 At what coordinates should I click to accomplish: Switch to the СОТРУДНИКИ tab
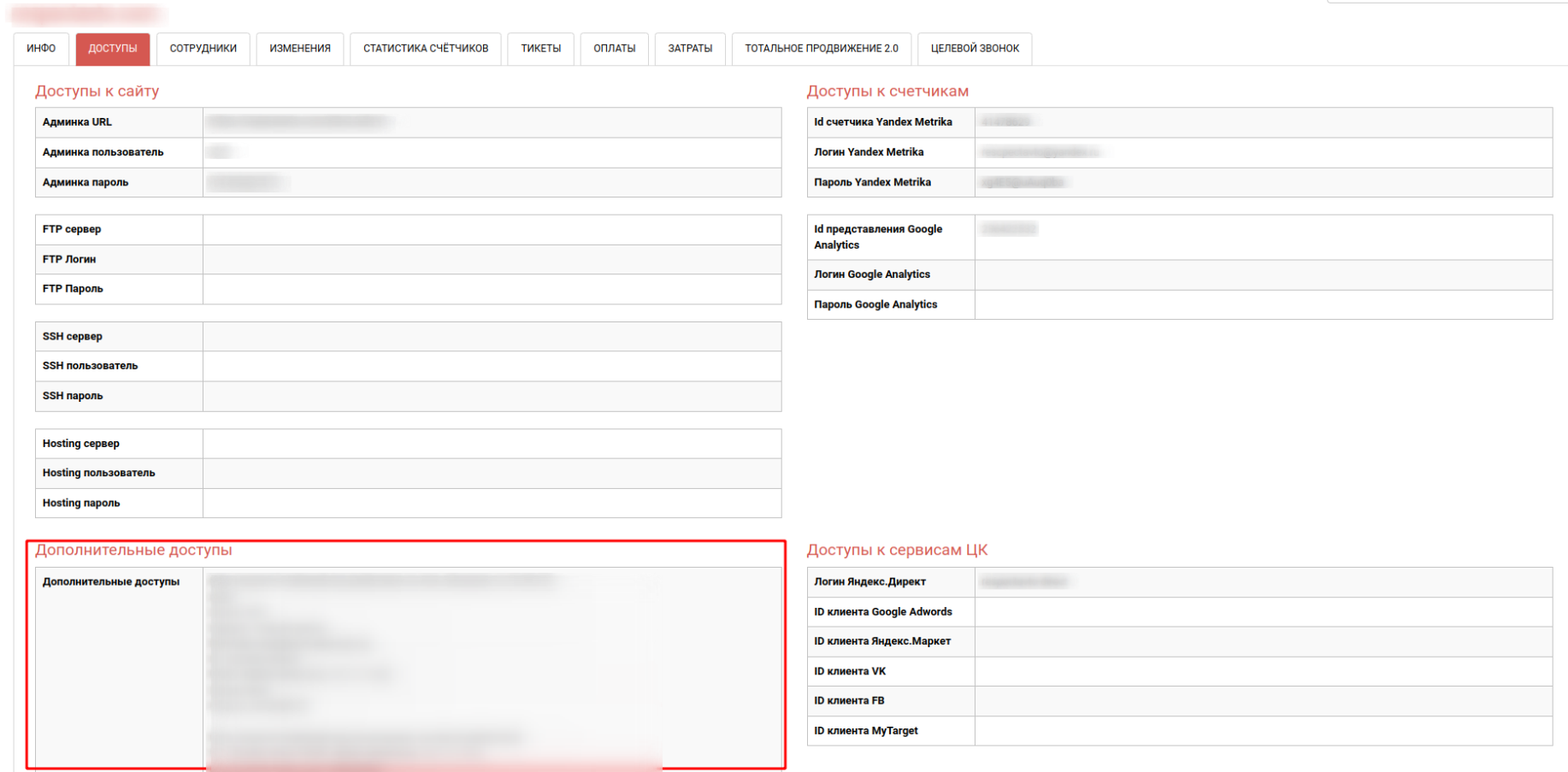203,49
